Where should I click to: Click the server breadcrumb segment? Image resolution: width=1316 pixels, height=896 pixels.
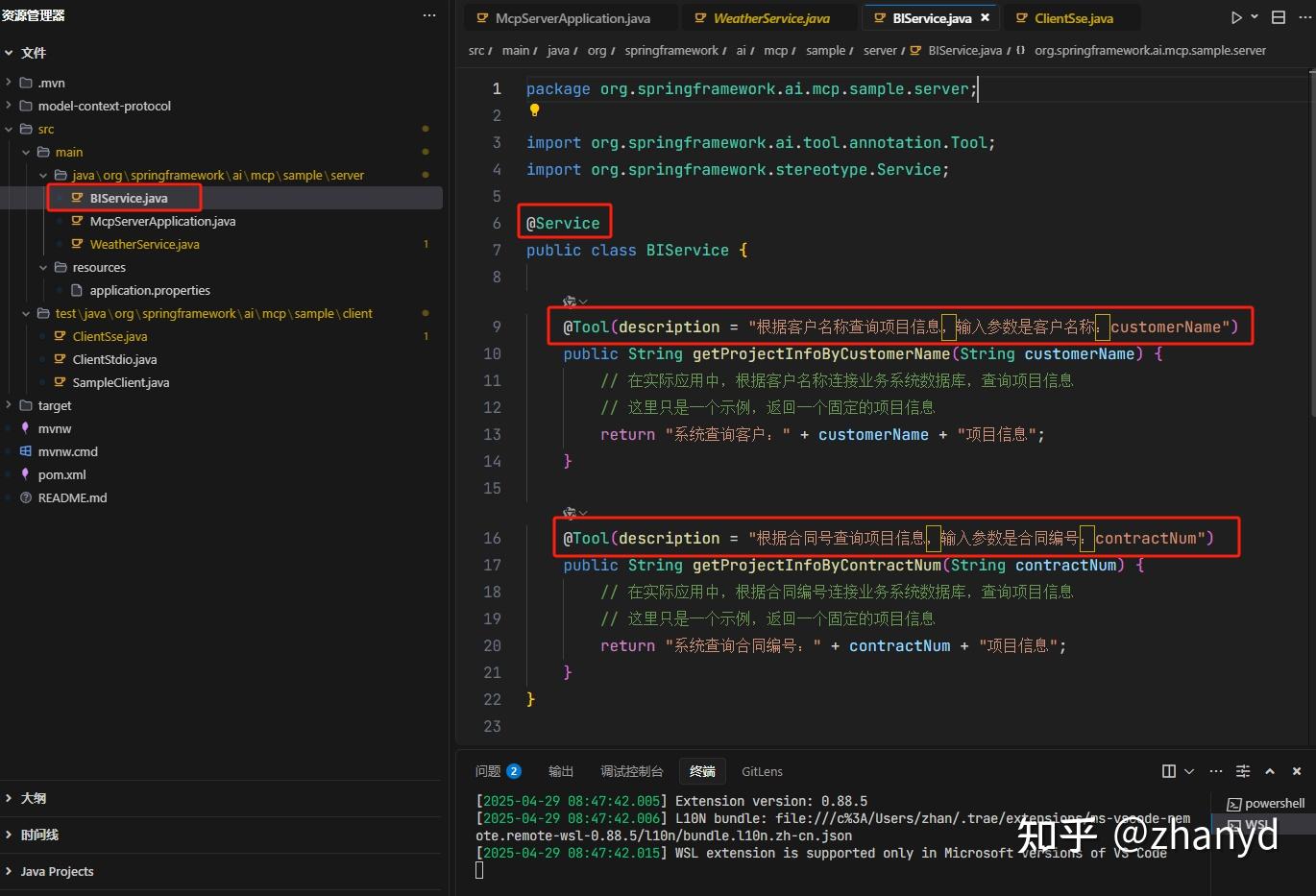coord(879,50)
